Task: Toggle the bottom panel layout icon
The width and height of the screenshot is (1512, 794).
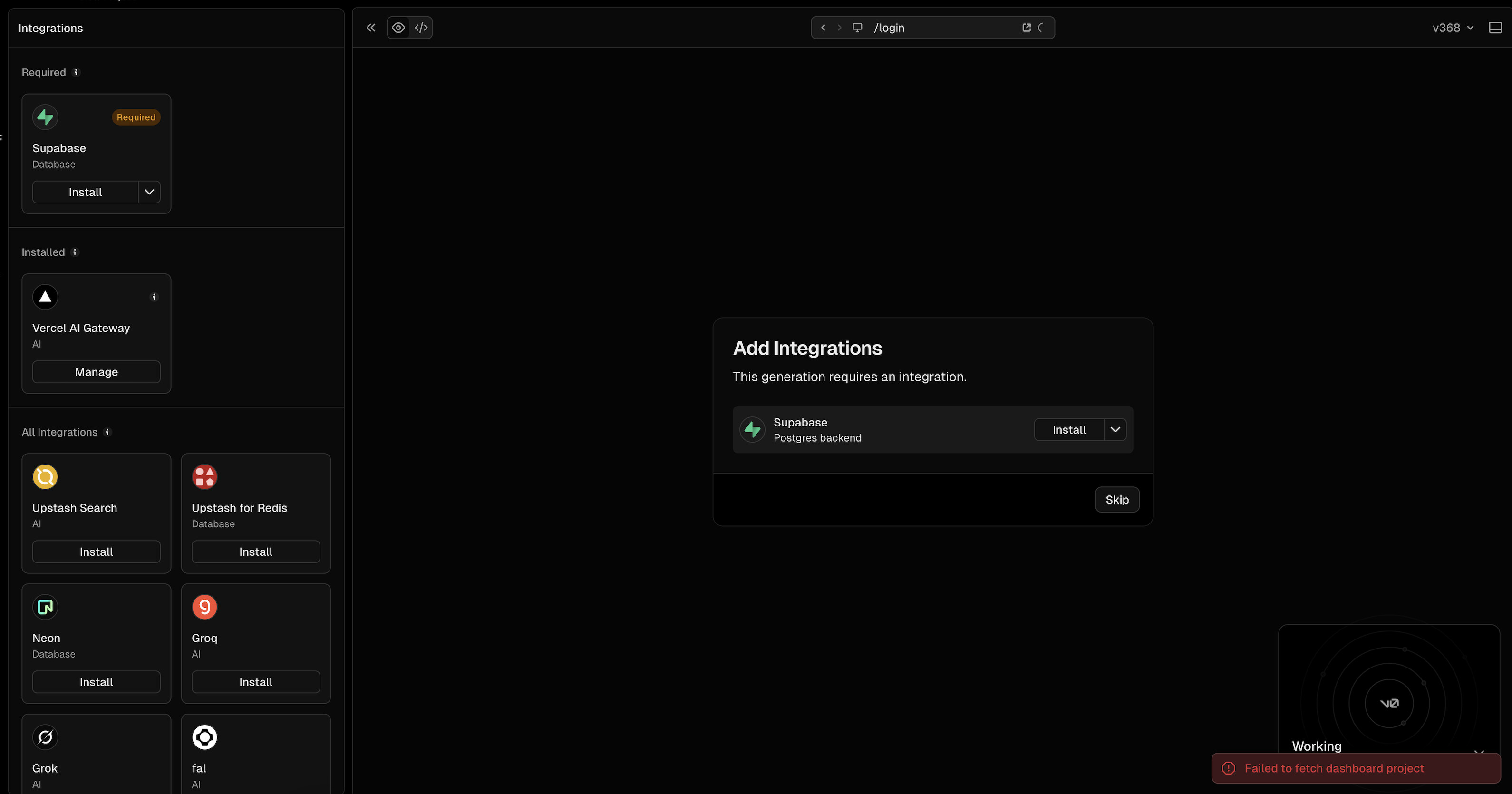Action: tap(1495, 28)
